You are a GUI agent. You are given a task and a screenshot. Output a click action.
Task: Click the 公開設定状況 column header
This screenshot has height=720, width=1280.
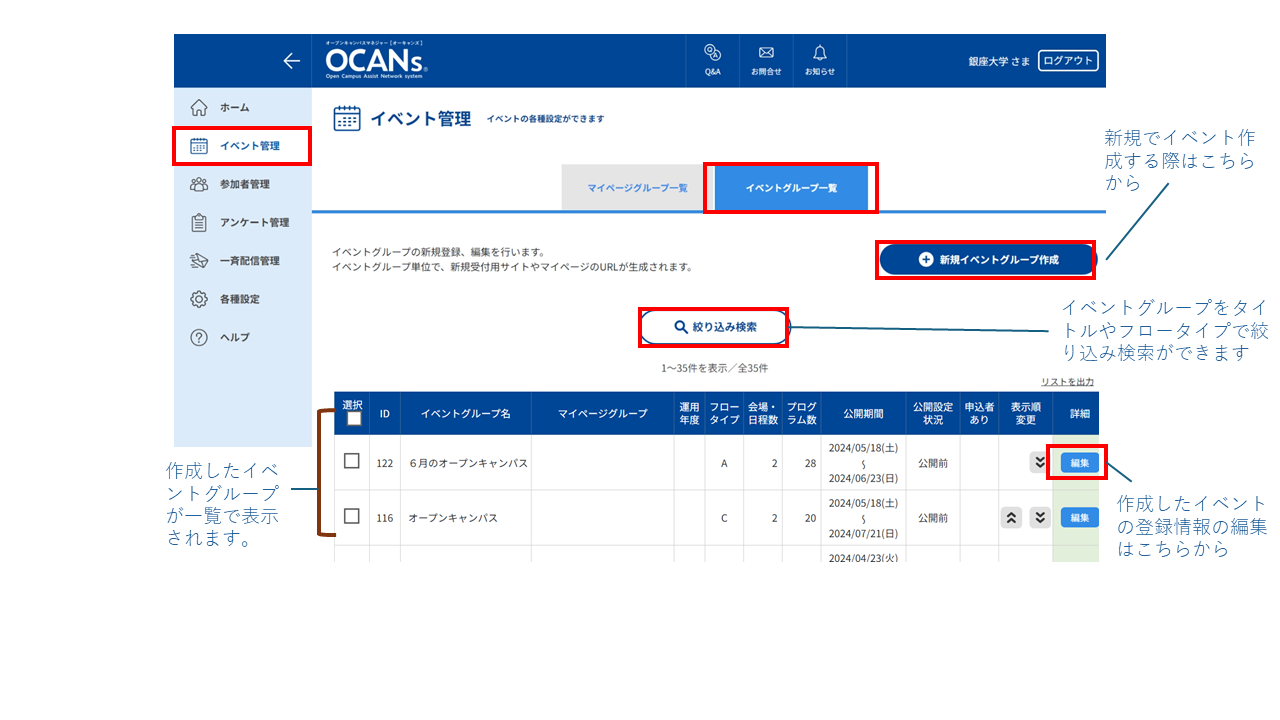[932, 413]
